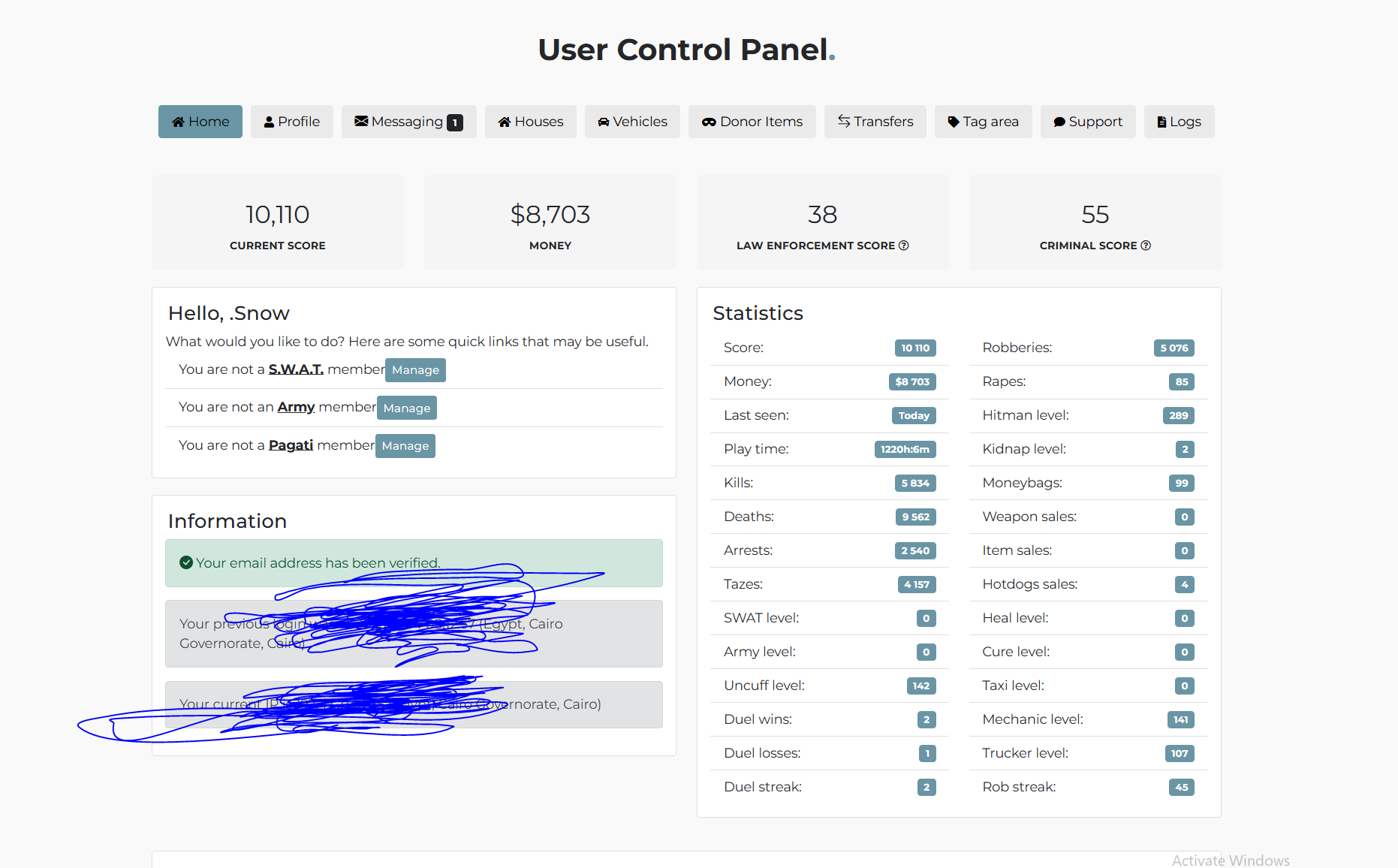Viewport: 1398px width, 868px height.
Task: Click the Mechanic level badge 141
Action: (1181, 719)
